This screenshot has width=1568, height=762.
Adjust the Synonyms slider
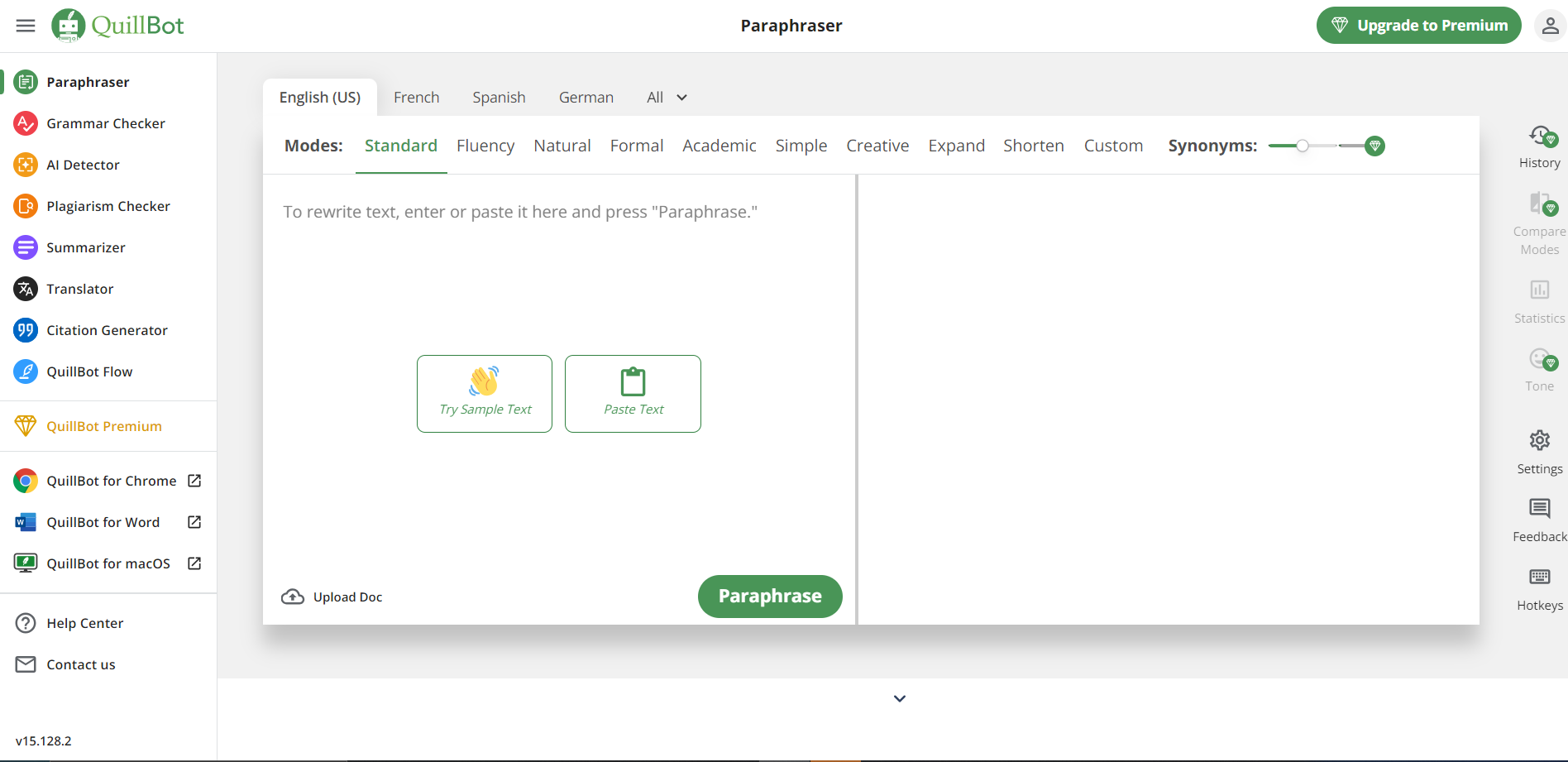(1303, 145)
